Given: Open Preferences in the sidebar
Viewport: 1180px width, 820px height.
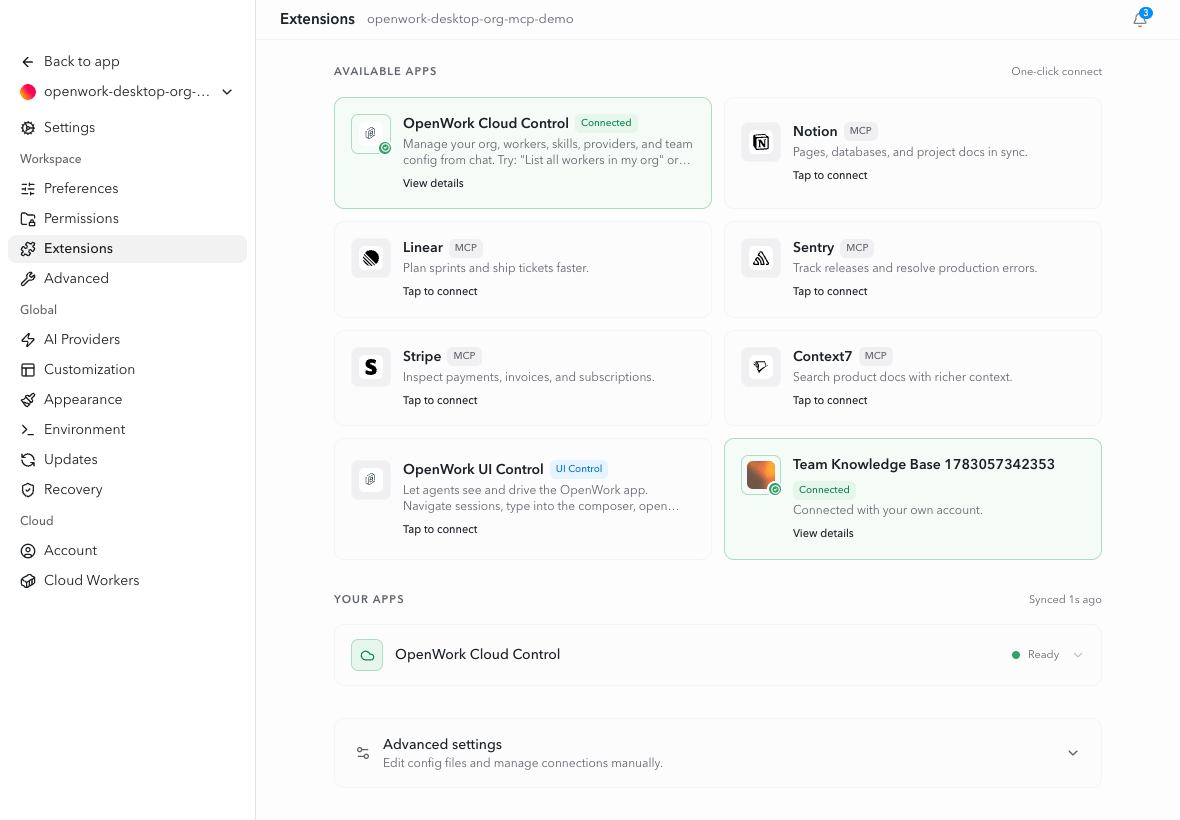Looking at the screenshot, I should tap(127, 189).
